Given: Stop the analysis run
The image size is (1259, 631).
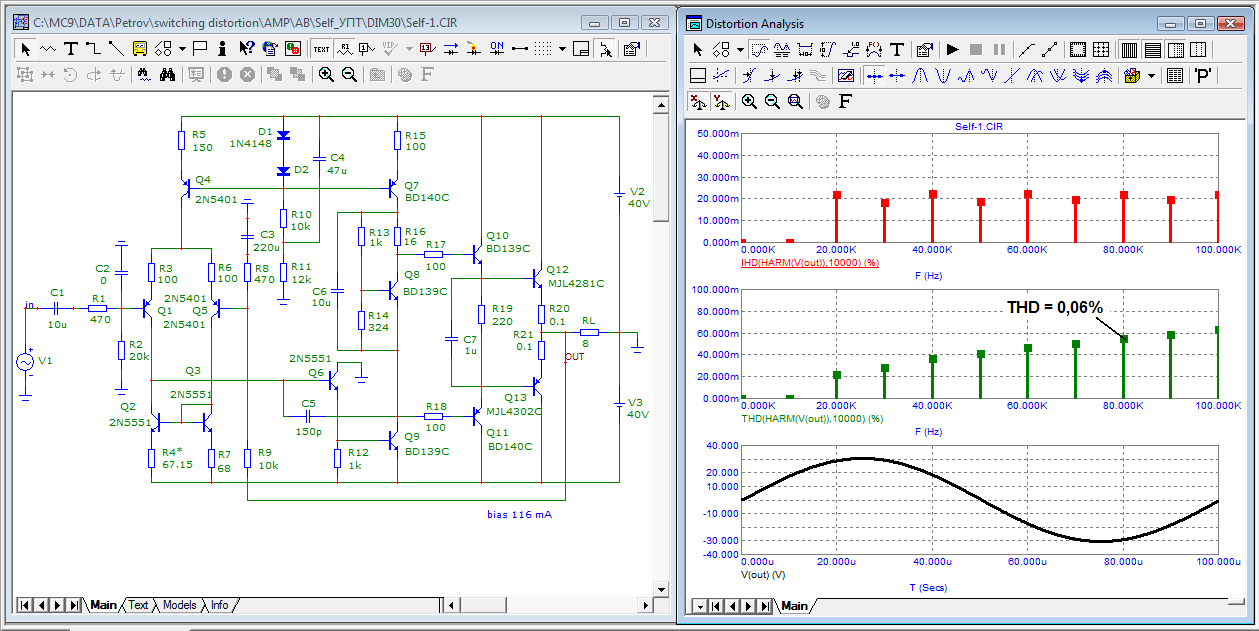Looking at the screenshot, I should tap(976, 50).
